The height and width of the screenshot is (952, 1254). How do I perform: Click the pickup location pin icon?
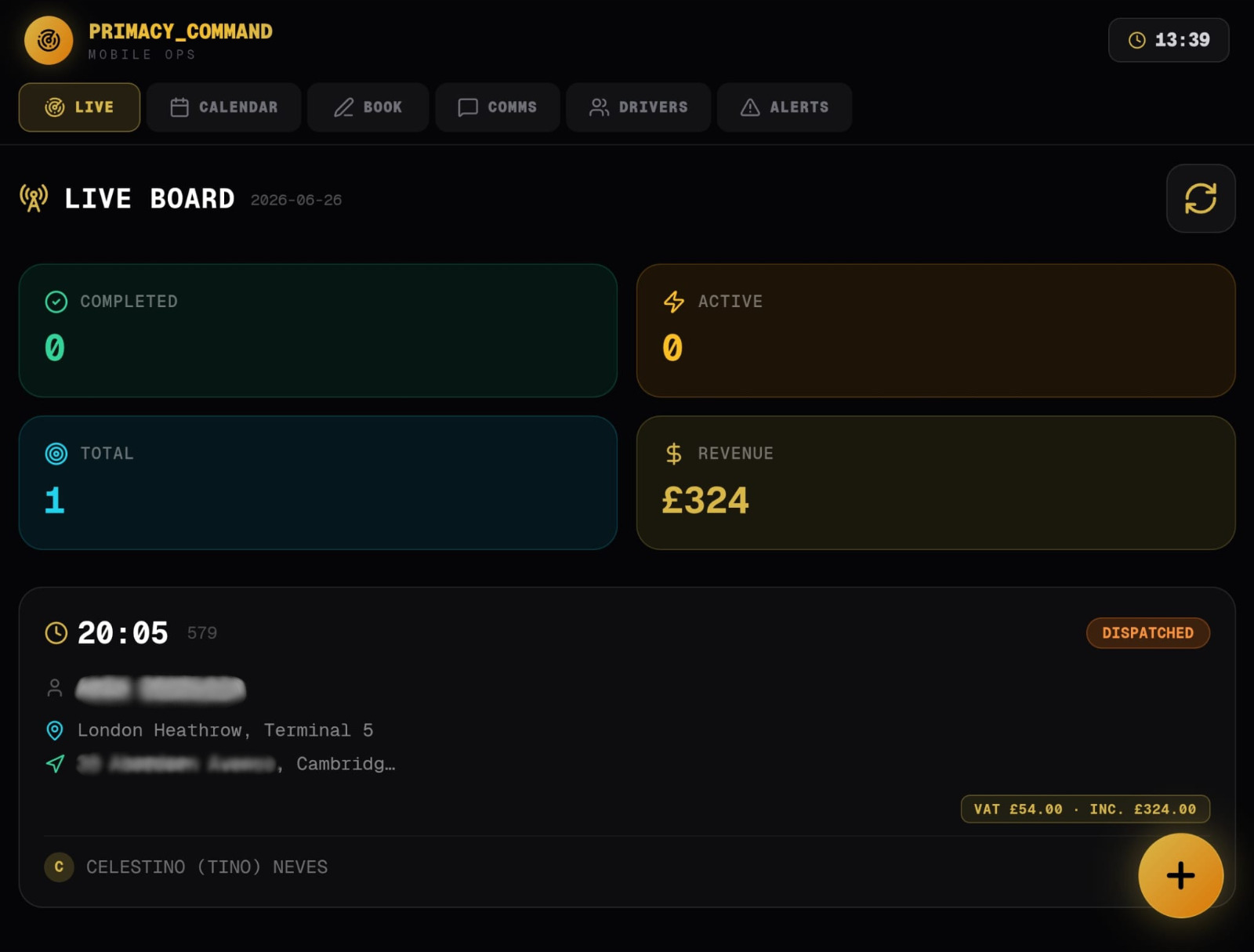pos(55,730)
